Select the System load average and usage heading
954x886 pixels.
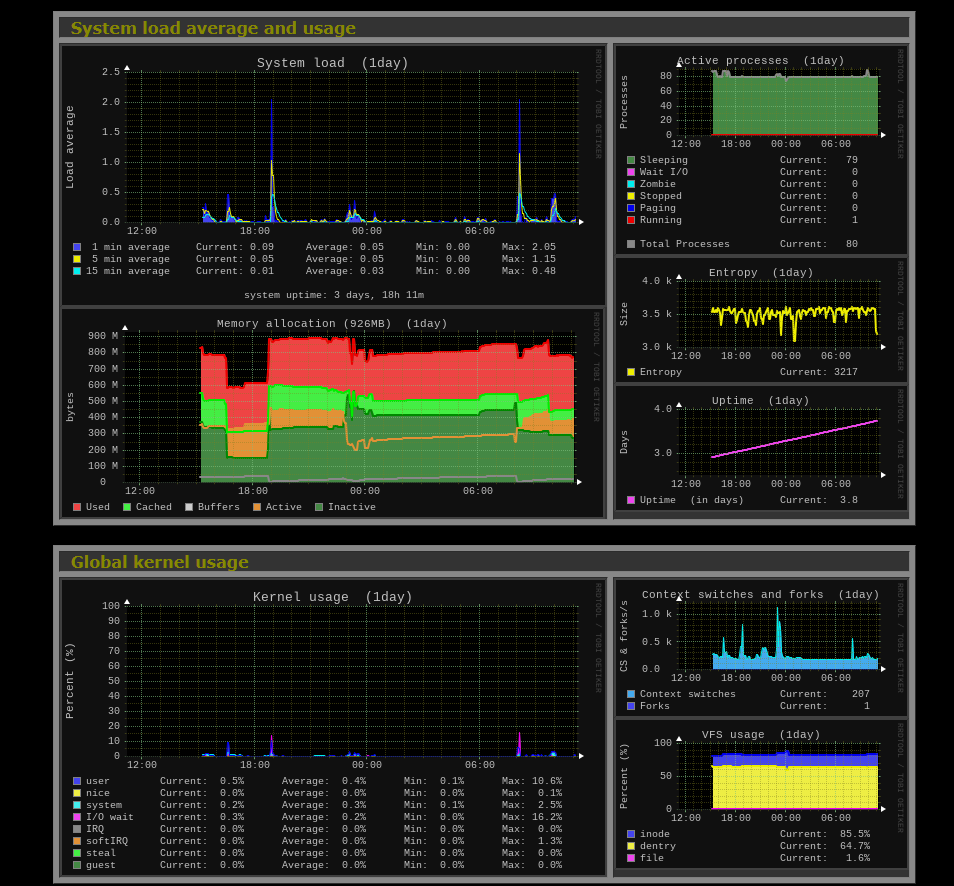coord(213,28)
